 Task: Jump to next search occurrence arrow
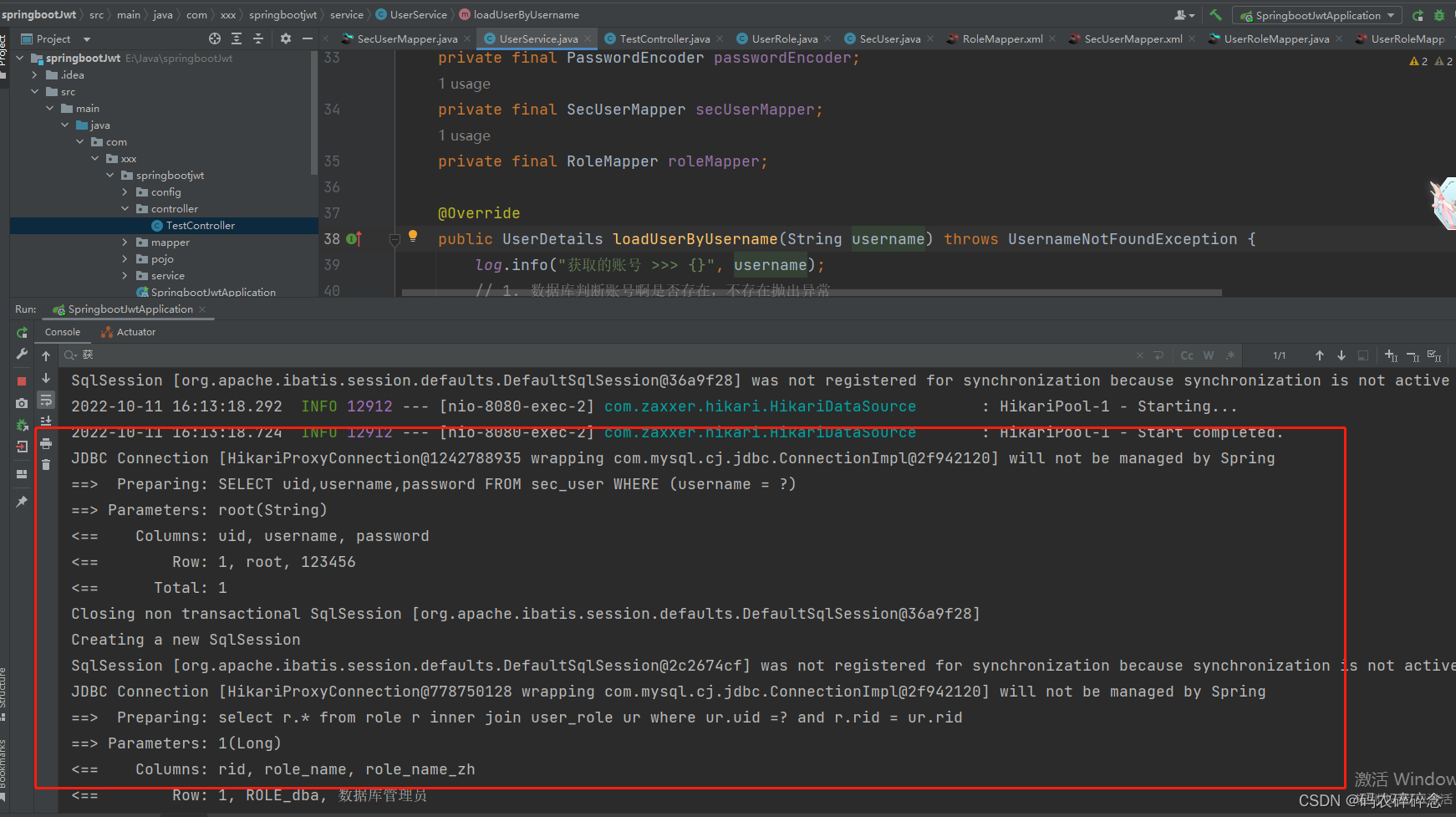click(1341, 355)
